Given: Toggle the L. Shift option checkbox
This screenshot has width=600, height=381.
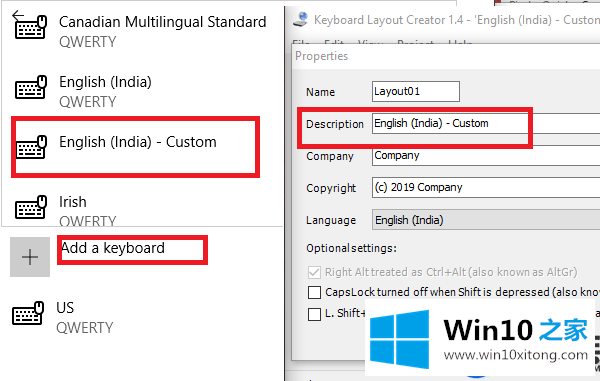Looking at the screenshot, I should [314, 314].
